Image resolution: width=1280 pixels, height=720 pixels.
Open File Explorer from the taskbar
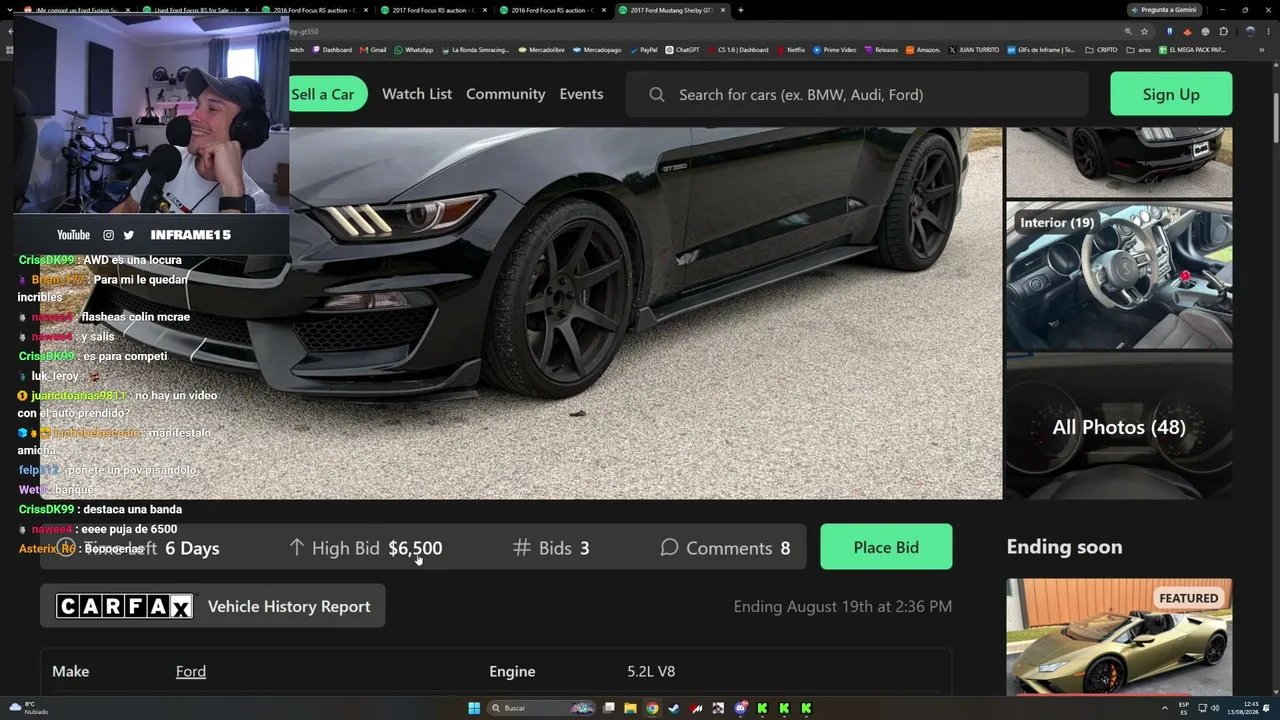tap(630, 708)
